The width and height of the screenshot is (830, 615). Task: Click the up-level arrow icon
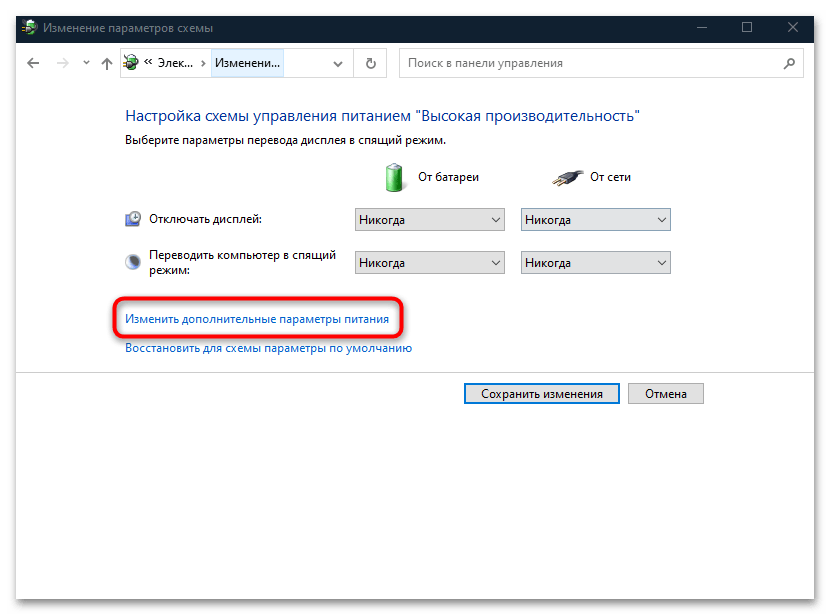pos(107,63)
